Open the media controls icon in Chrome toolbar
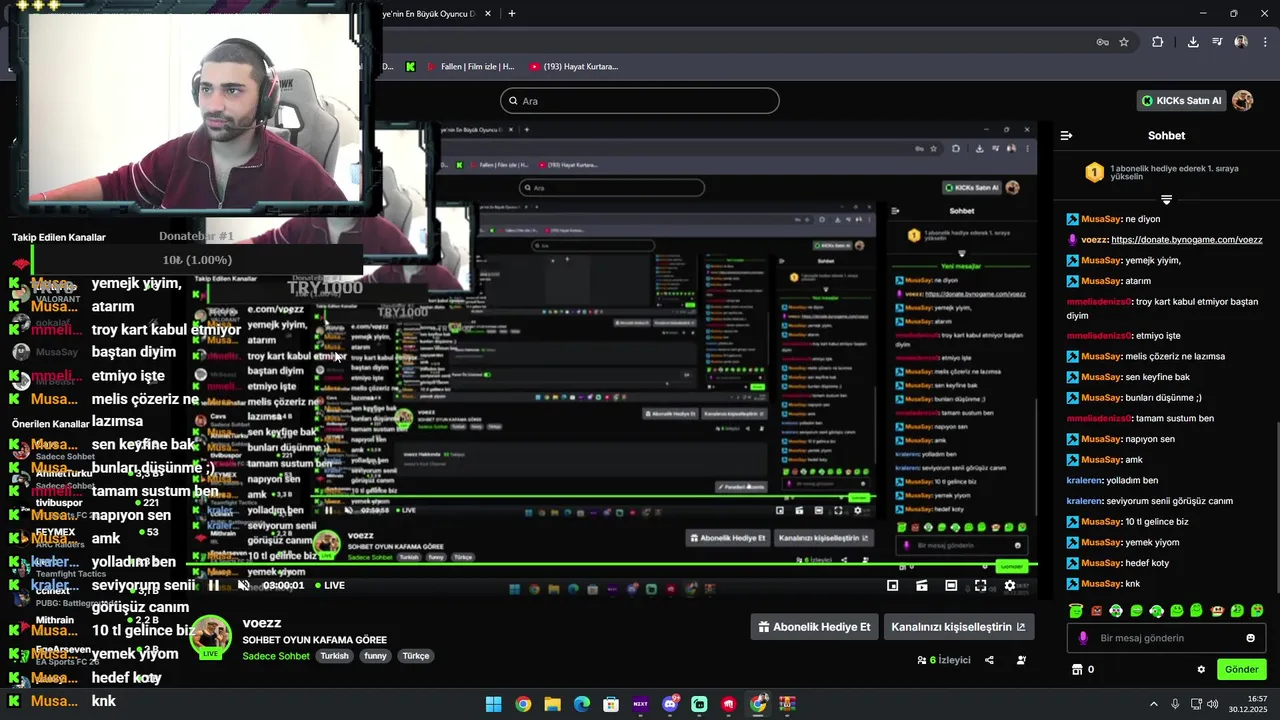Screen dimensions: 1280x720 [x=1217, y=42]
